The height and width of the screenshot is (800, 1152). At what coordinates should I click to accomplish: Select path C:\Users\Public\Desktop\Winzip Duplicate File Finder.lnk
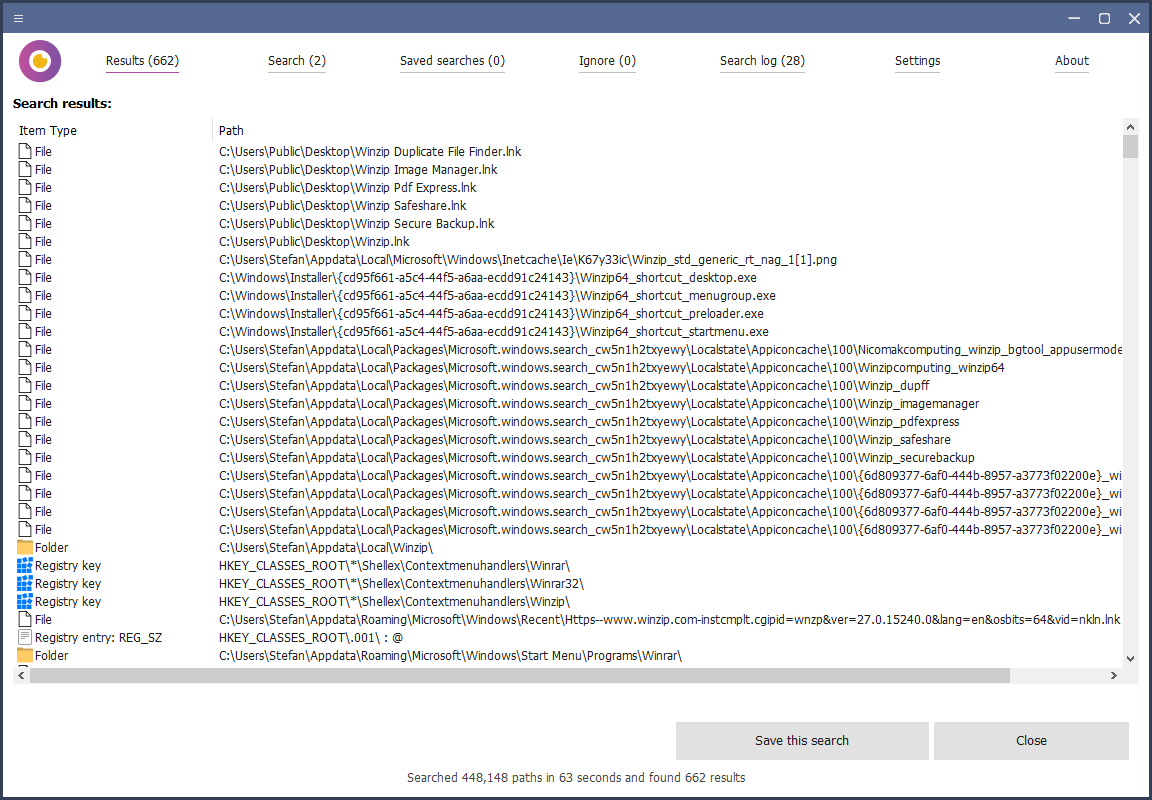pos(370,151)
